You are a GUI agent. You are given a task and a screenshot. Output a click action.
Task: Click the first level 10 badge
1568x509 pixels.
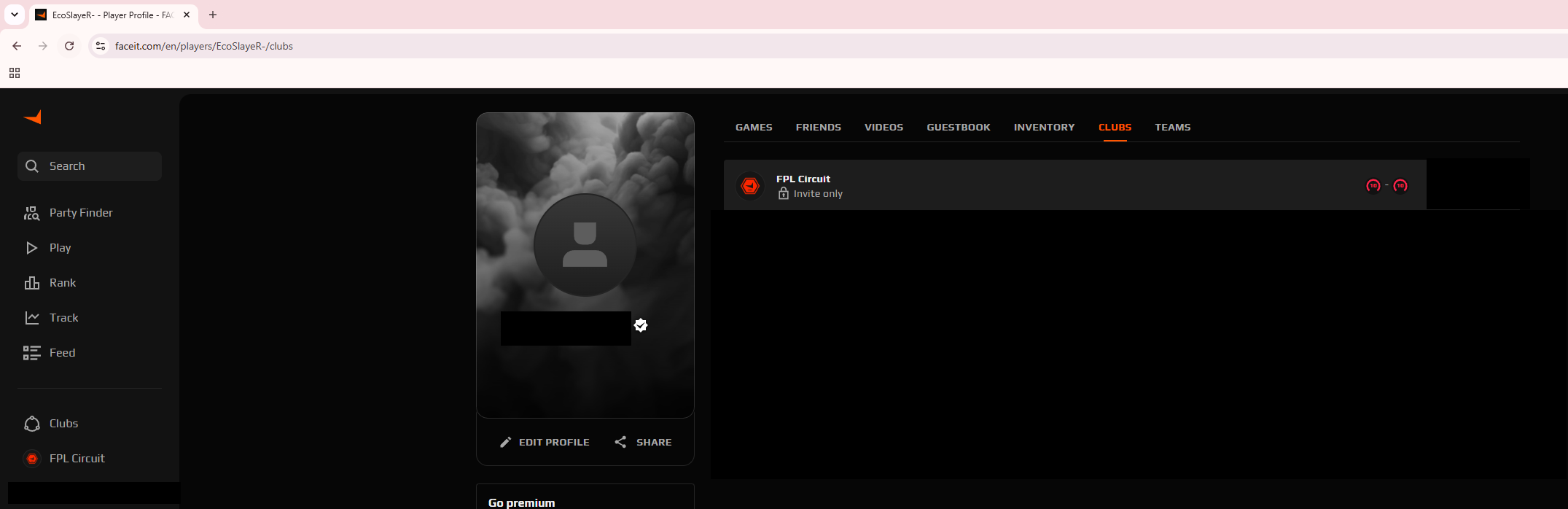pos(1373,186)
